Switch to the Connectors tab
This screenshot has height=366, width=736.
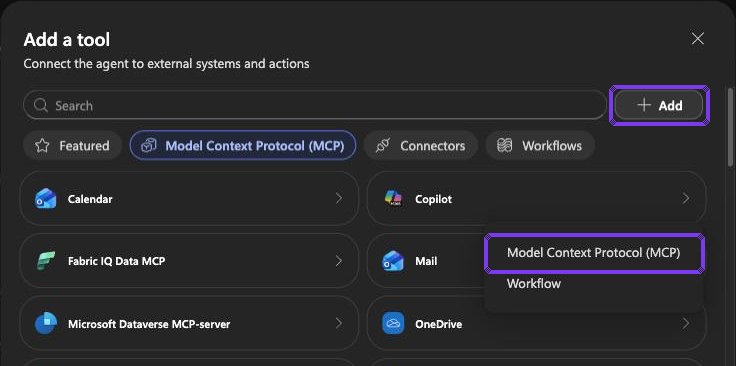tap(421, 146)
